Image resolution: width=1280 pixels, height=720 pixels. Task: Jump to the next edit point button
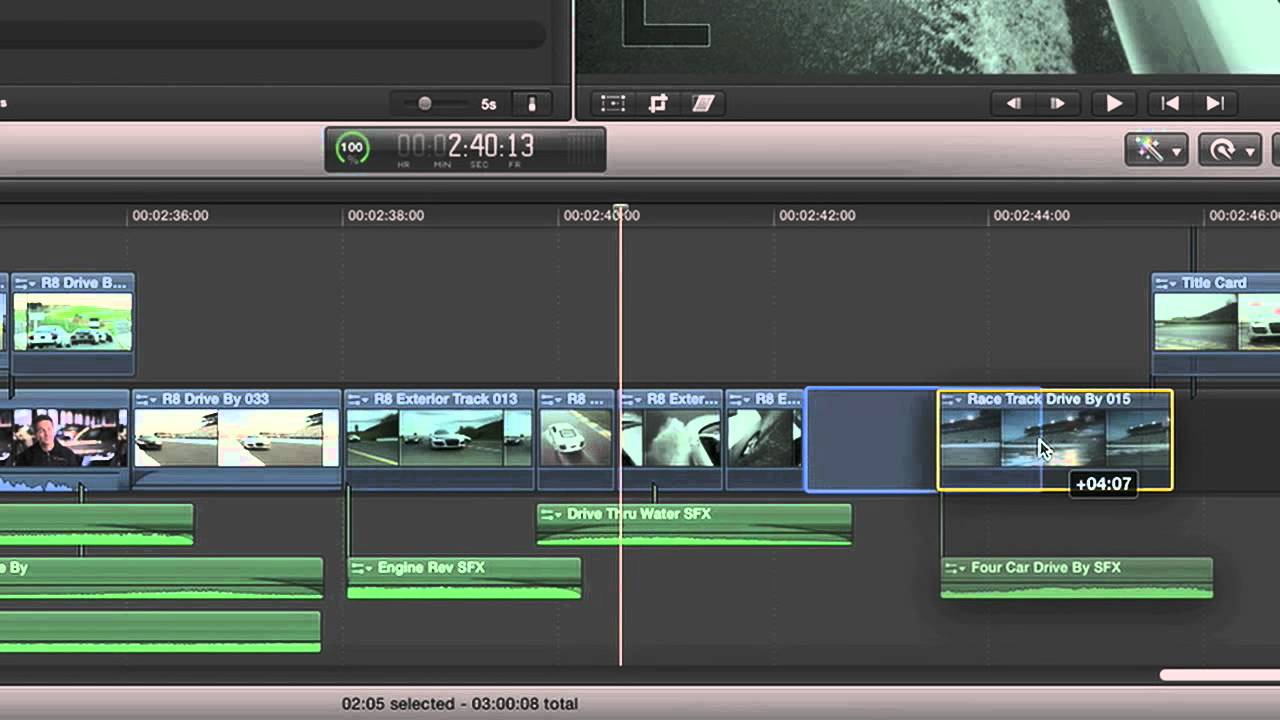click(x=1215, y=103)
